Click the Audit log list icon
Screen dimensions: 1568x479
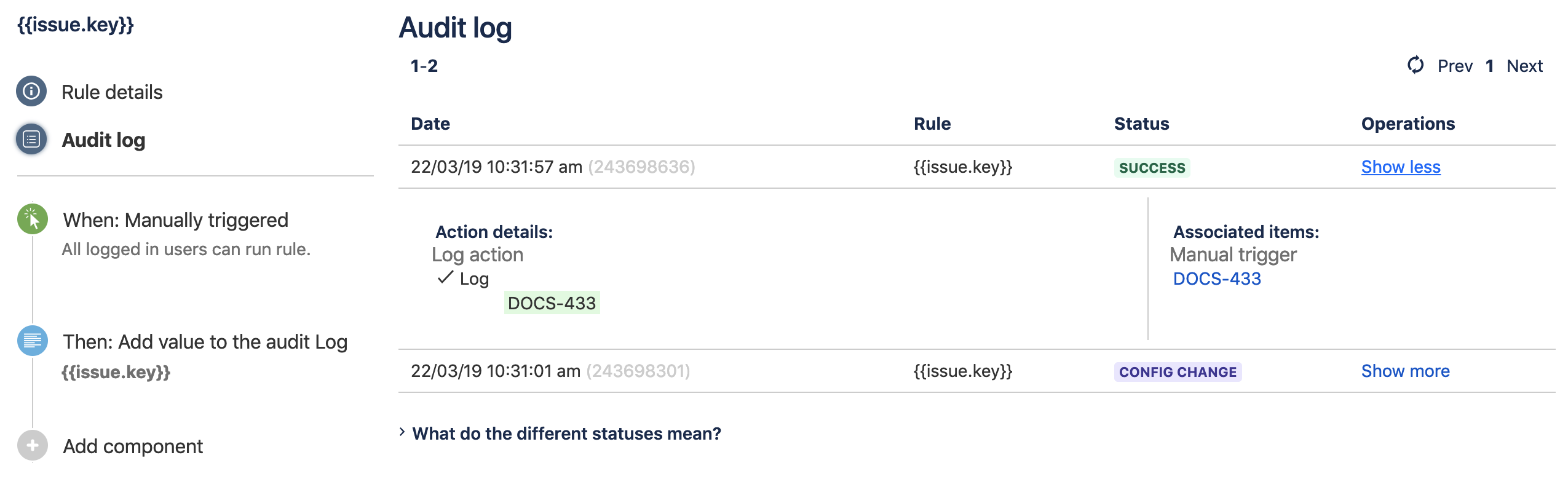[31, 140]
